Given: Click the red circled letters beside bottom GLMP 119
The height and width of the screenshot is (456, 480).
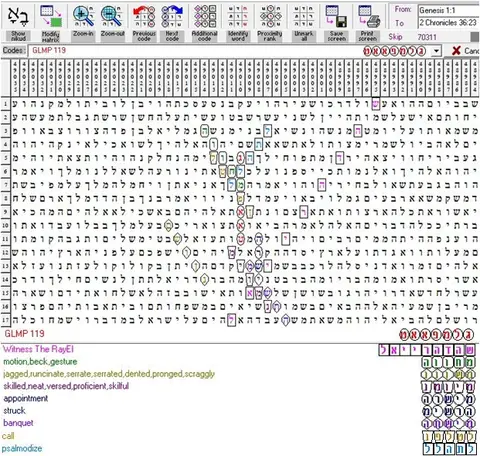Looking at the screenshot, I should pos(436,335).
